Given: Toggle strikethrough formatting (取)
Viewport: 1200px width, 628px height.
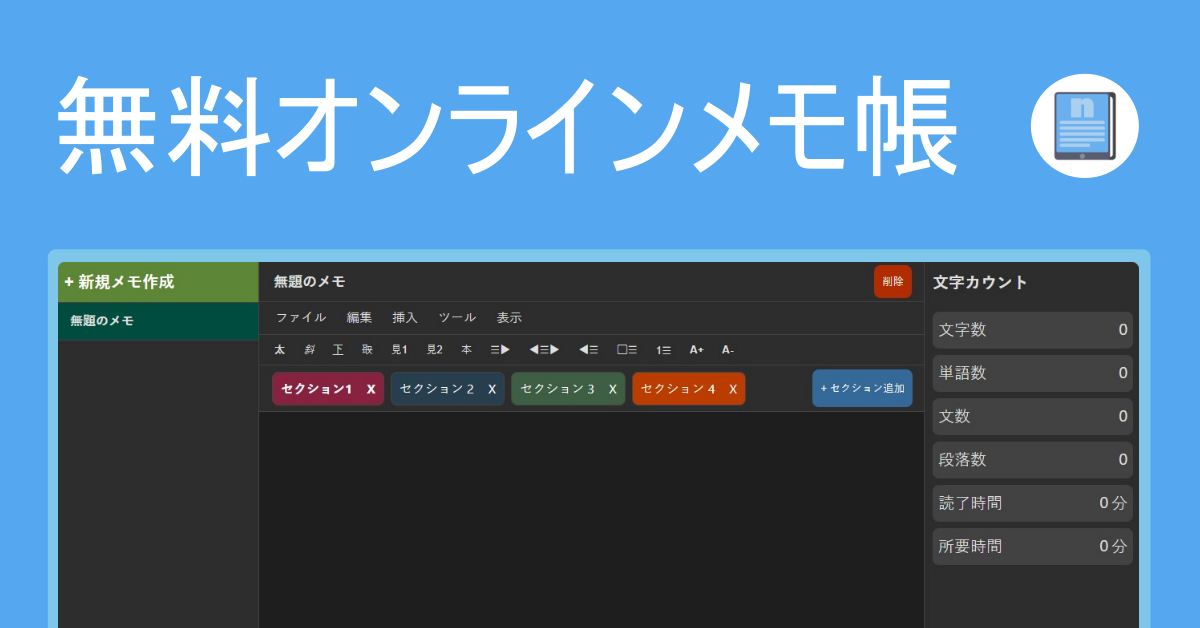Looking at the screenshot, I should pyautogui.click(x=367, y=350).
